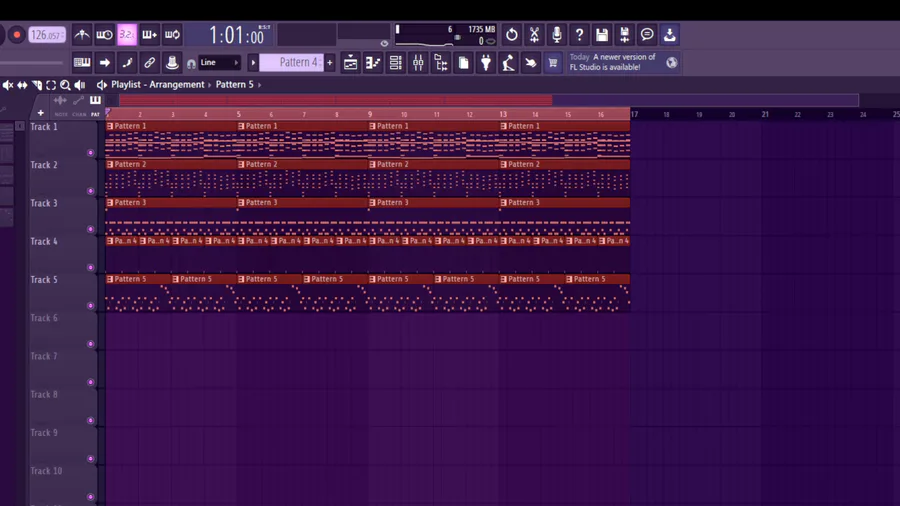The image size is (900, 506).
Task: Open the Browser view icon
Action: click(441, 63)
